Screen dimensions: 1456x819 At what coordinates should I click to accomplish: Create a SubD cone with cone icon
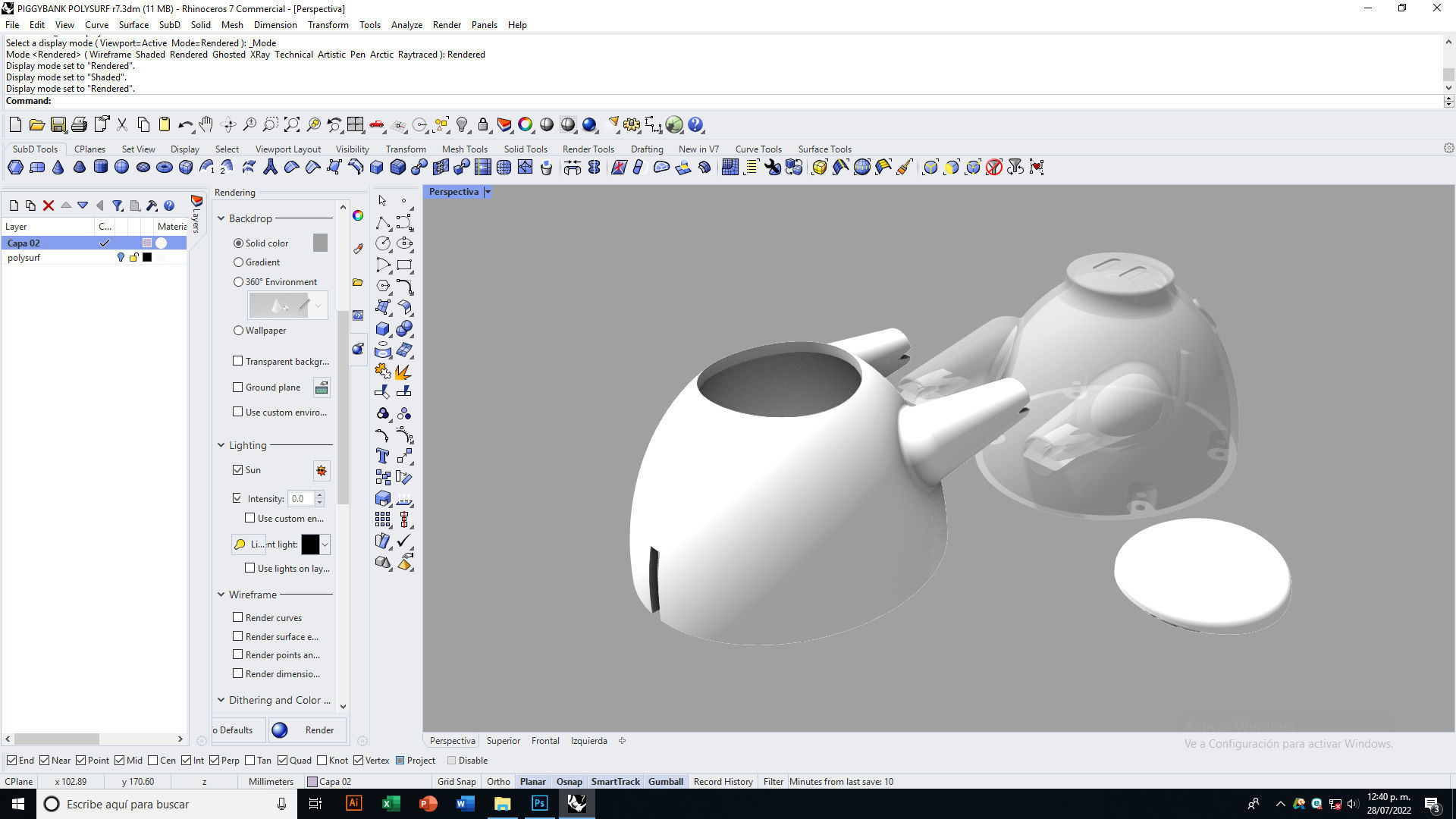coord(58,168)
